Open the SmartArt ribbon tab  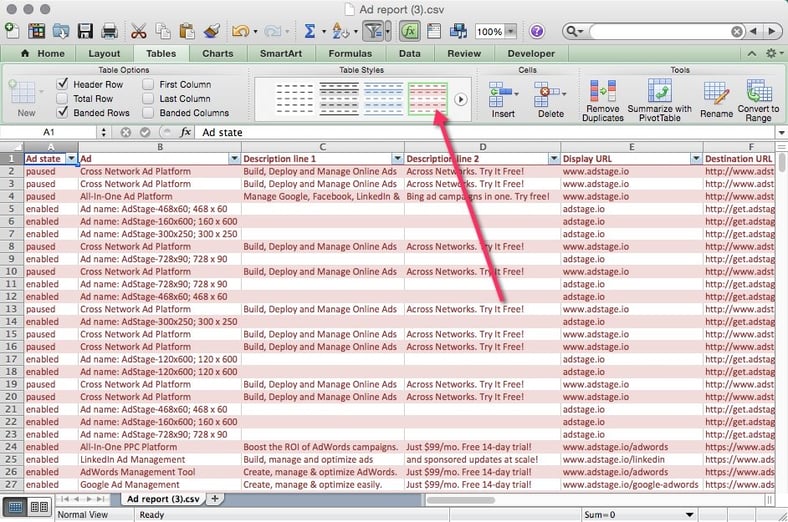pyautogui.click(x=281, y=53)
